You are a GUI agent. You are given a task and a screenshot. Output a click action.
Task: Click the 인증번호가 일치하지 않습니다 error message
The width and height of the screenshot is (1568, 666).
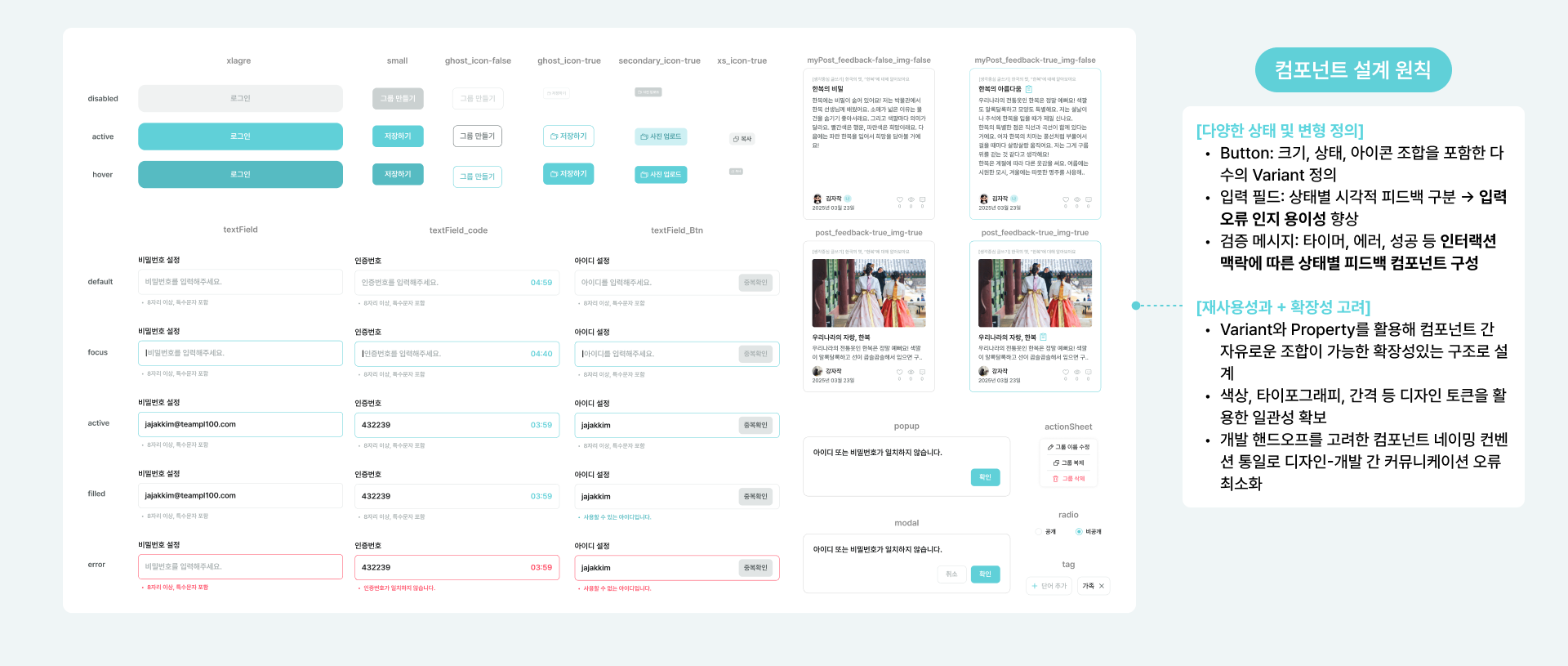[399, 588]
